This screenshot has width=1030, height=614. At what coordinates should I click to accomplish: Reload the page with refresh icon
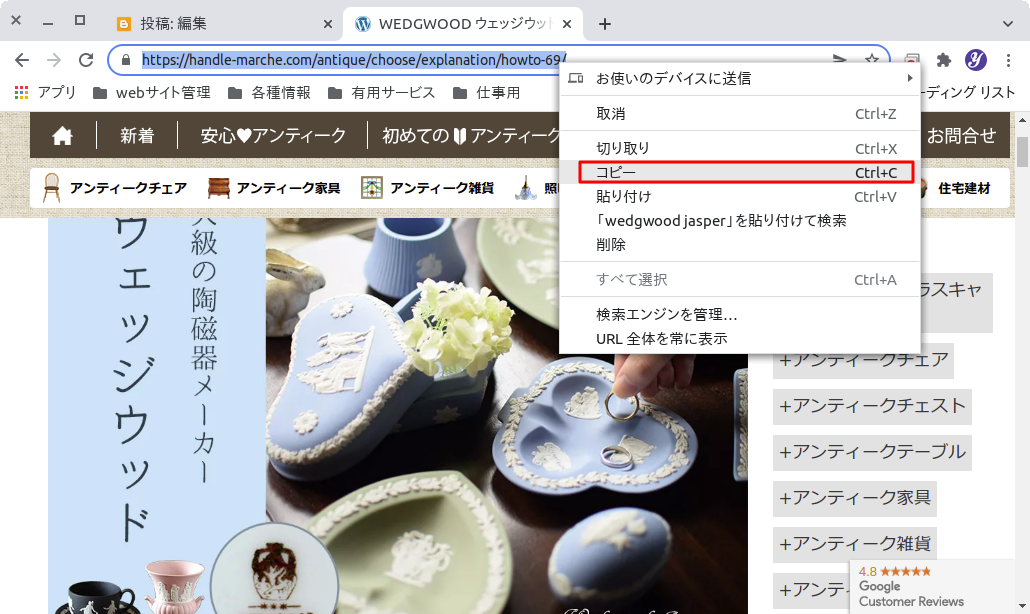pyautogui.click(x=86, y=60)
